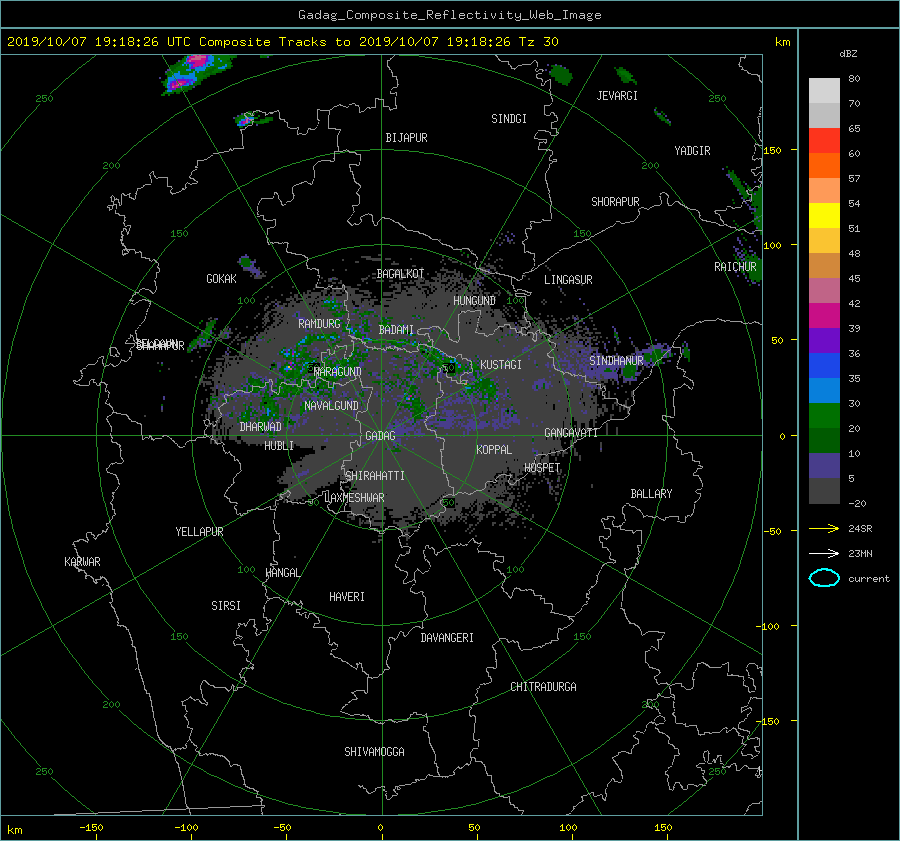Click the 24SR yellow arrow legend icon
This screenshot has height=841, width=900.
(x=824, y=528)
